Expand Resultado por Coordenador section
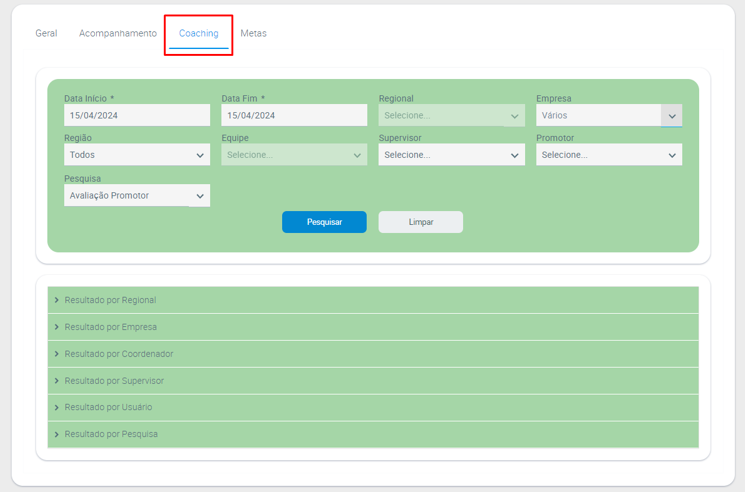The width and height of the screenshot is (745, 492). [118, 354]
